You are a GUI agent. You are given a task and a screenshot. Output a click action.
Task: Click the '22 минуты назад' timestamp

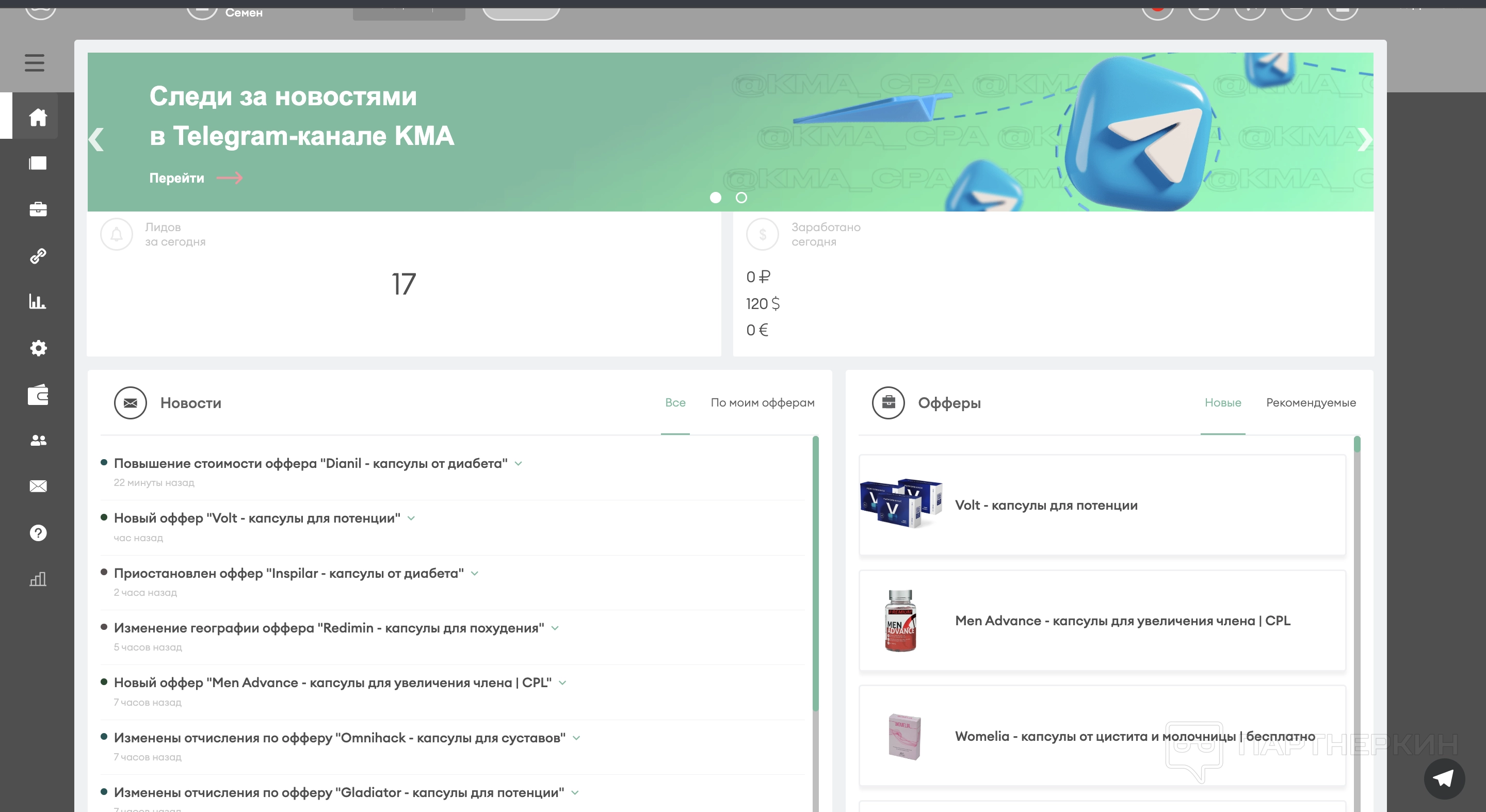tap(154, 483)
